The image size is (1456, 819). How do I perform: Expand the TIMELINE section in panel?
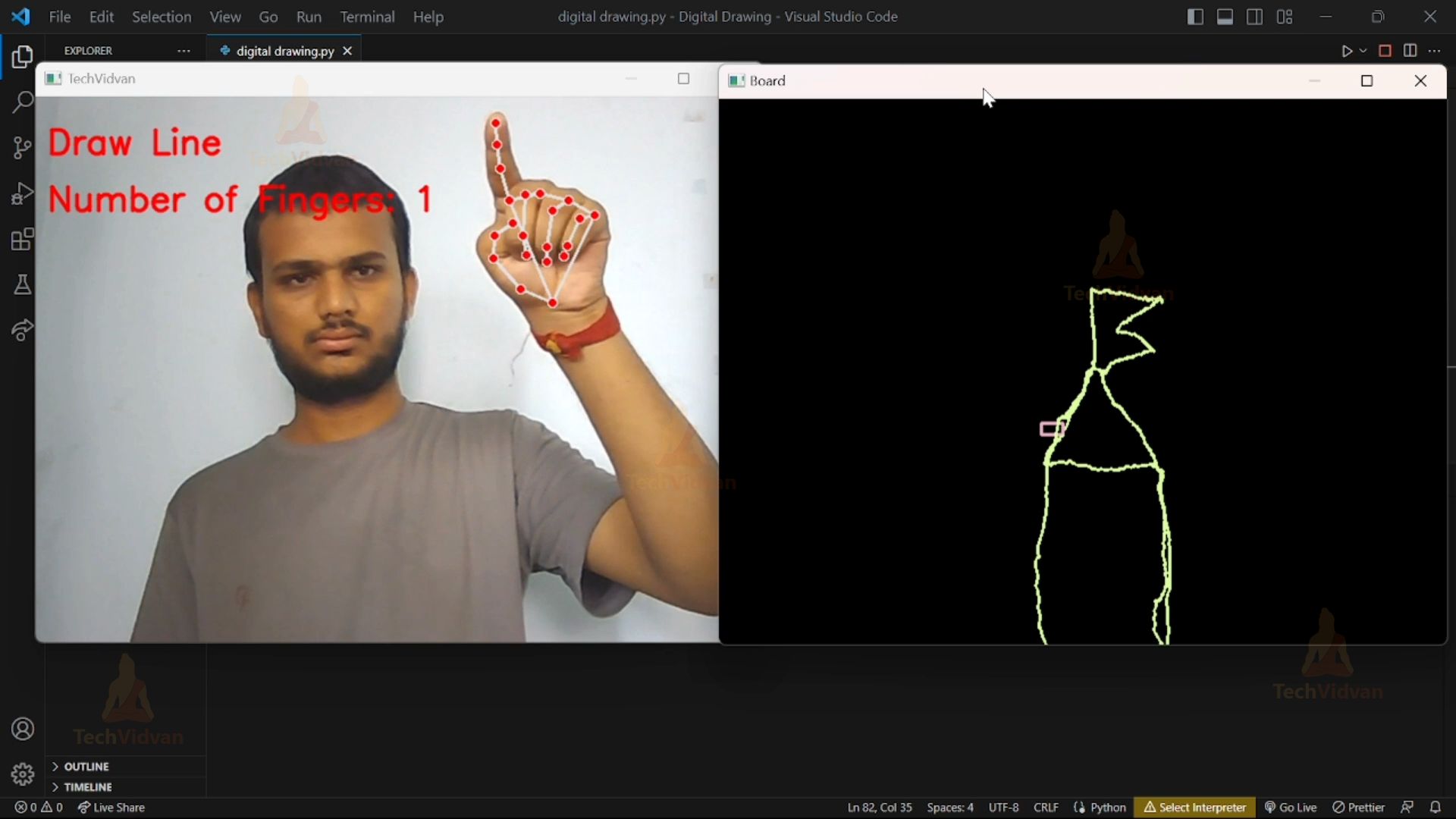57,787
